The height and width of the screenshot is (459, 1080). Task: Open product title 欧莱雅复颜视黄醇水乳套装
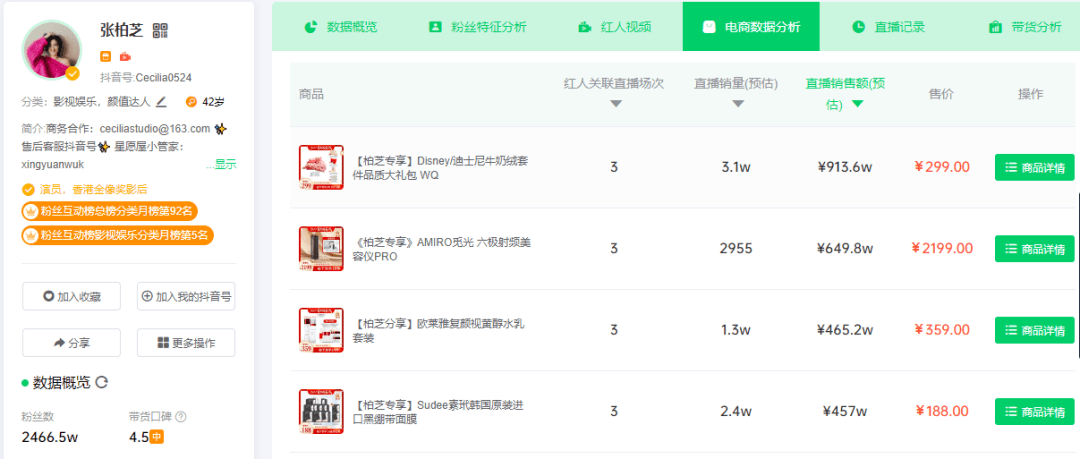coord(439,331)
